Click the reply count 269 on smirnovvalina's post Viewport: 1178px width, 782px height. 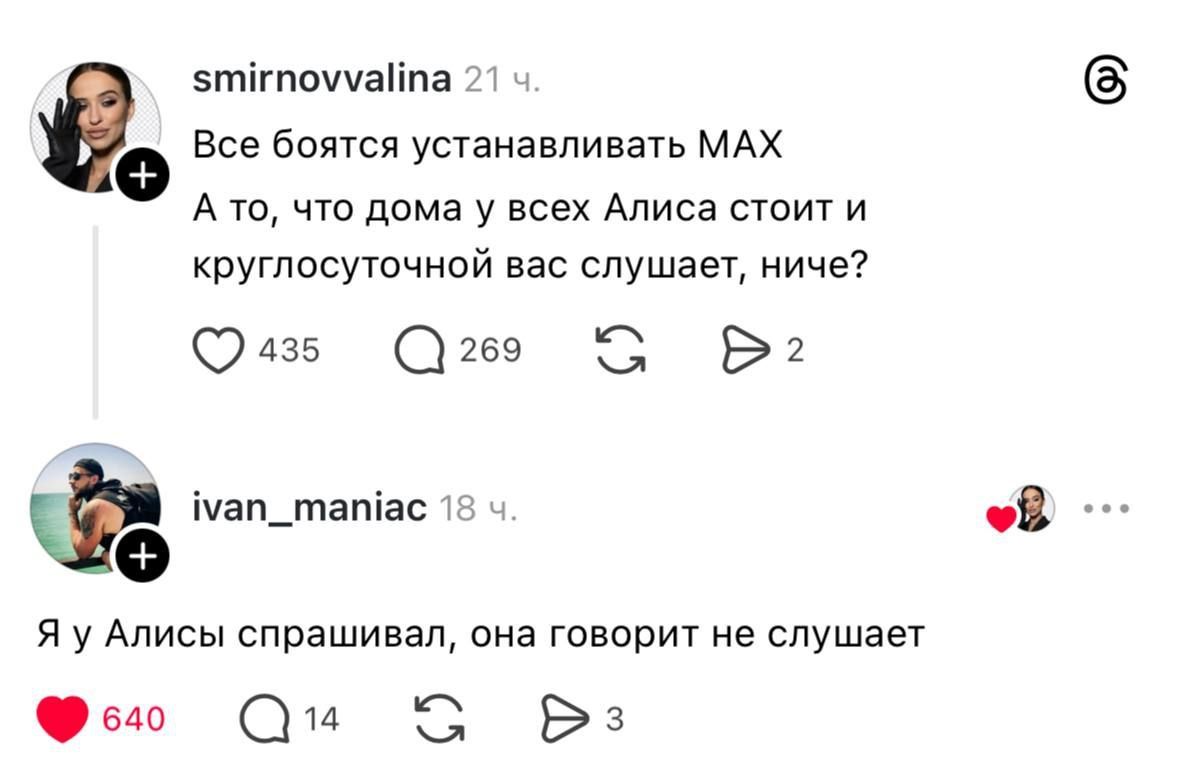[x=490, y=349]
